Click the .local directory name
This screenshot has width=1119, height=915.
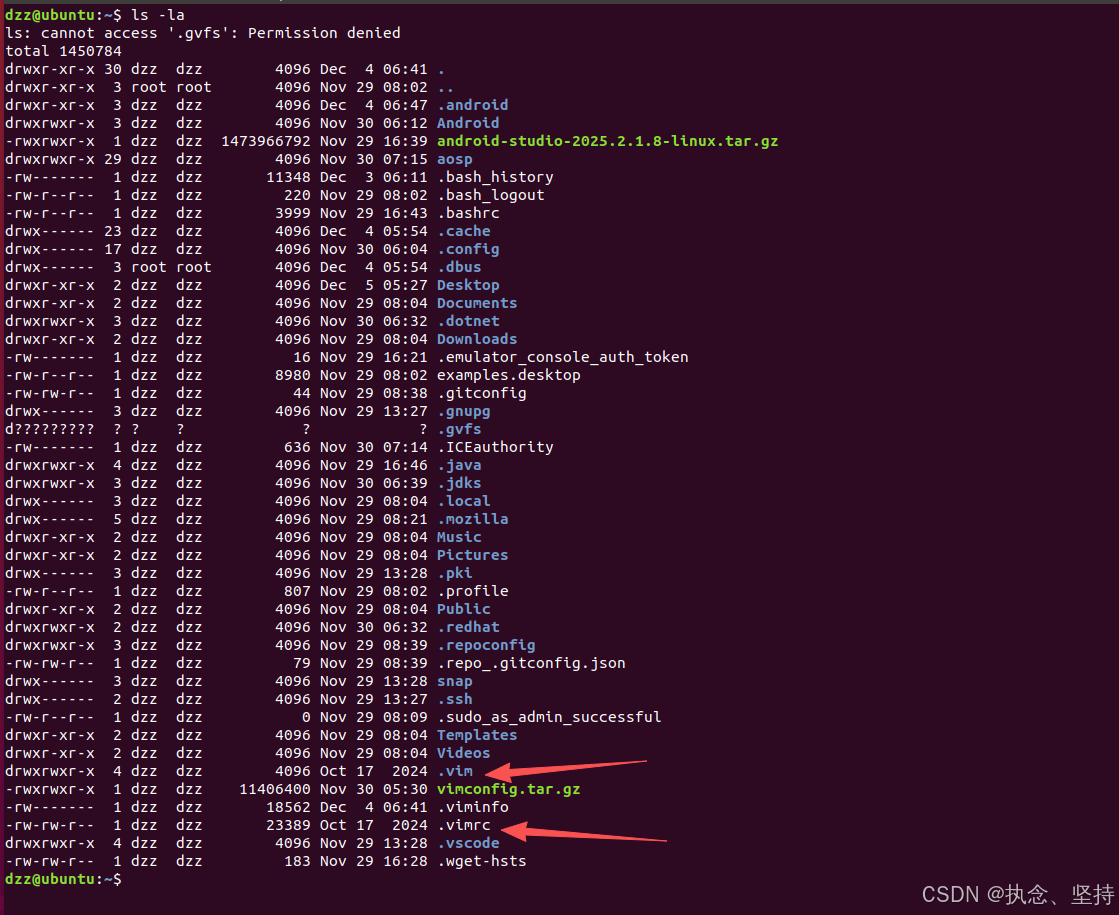464,501
